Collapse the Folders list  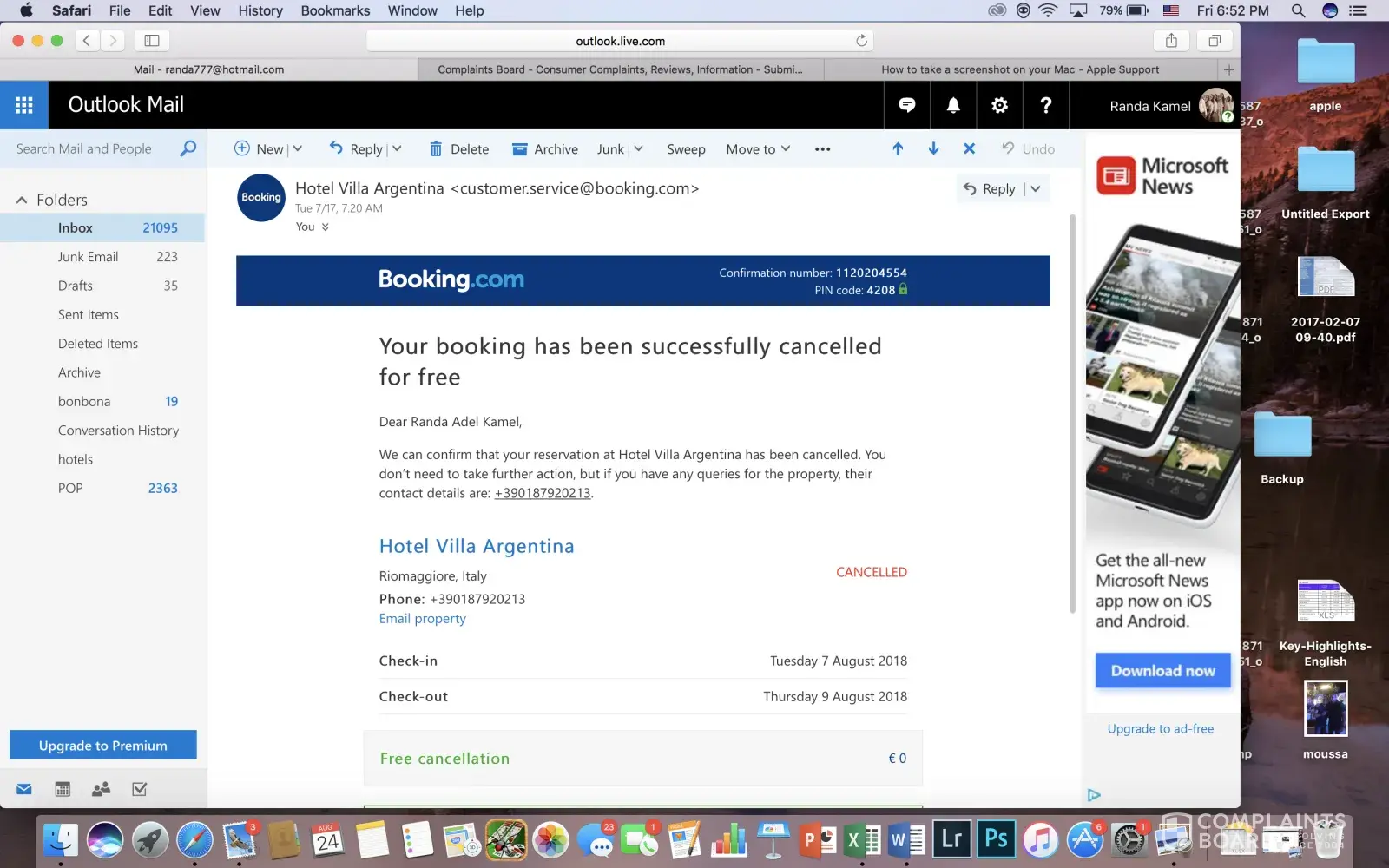[x=22, y=200]
